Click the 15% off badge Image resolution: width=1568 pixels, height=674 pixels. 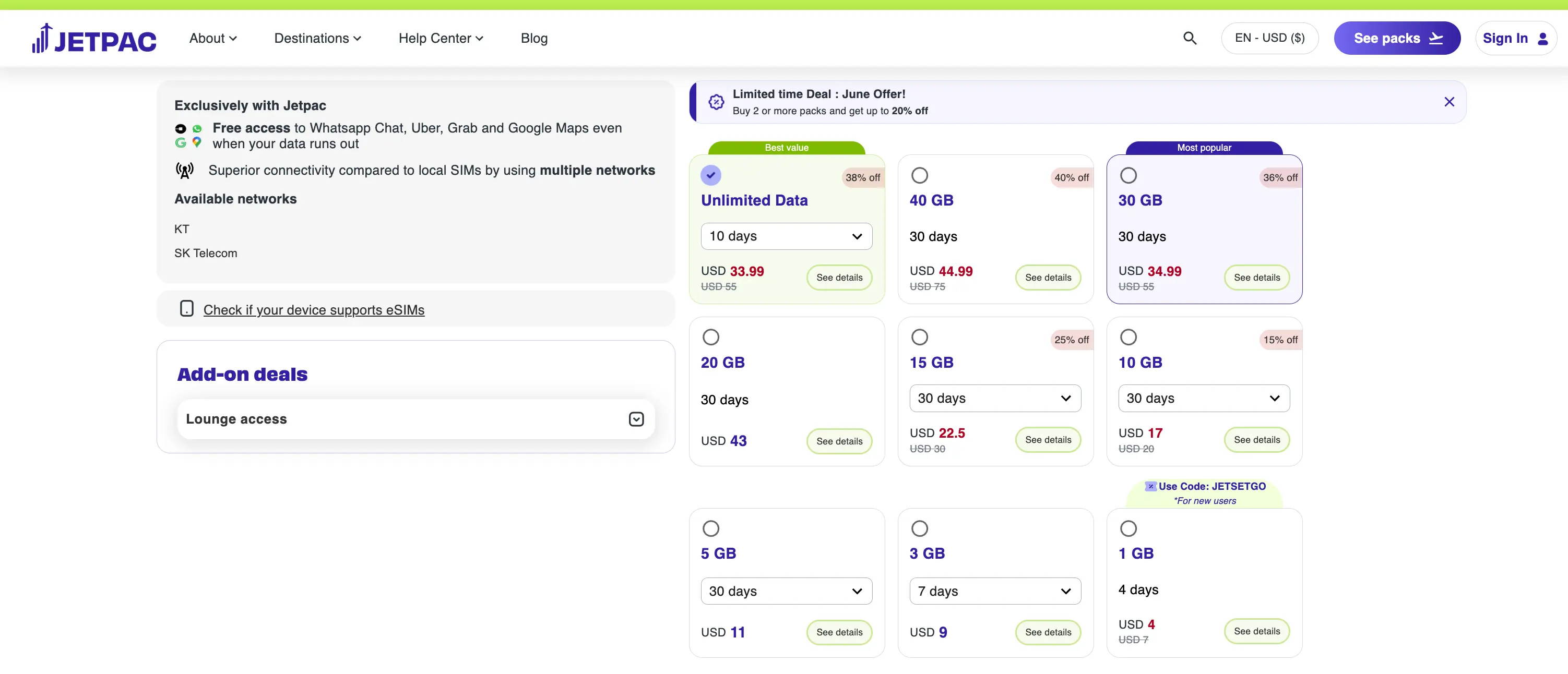pyautogui.click(x=1280, y=340)
